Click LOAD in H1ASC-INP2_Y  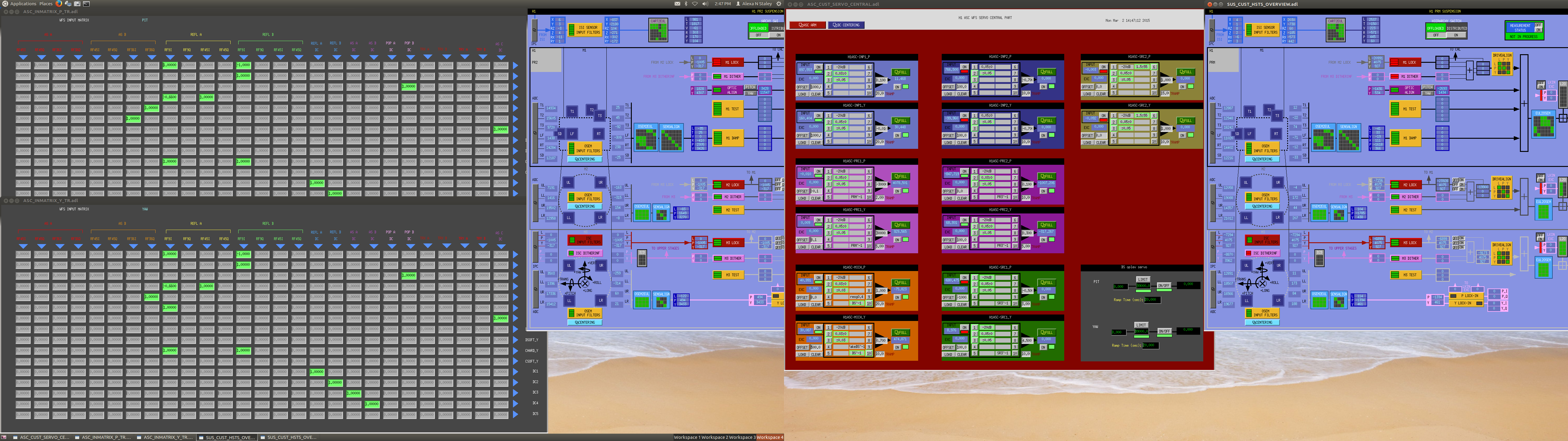(948, 142)
